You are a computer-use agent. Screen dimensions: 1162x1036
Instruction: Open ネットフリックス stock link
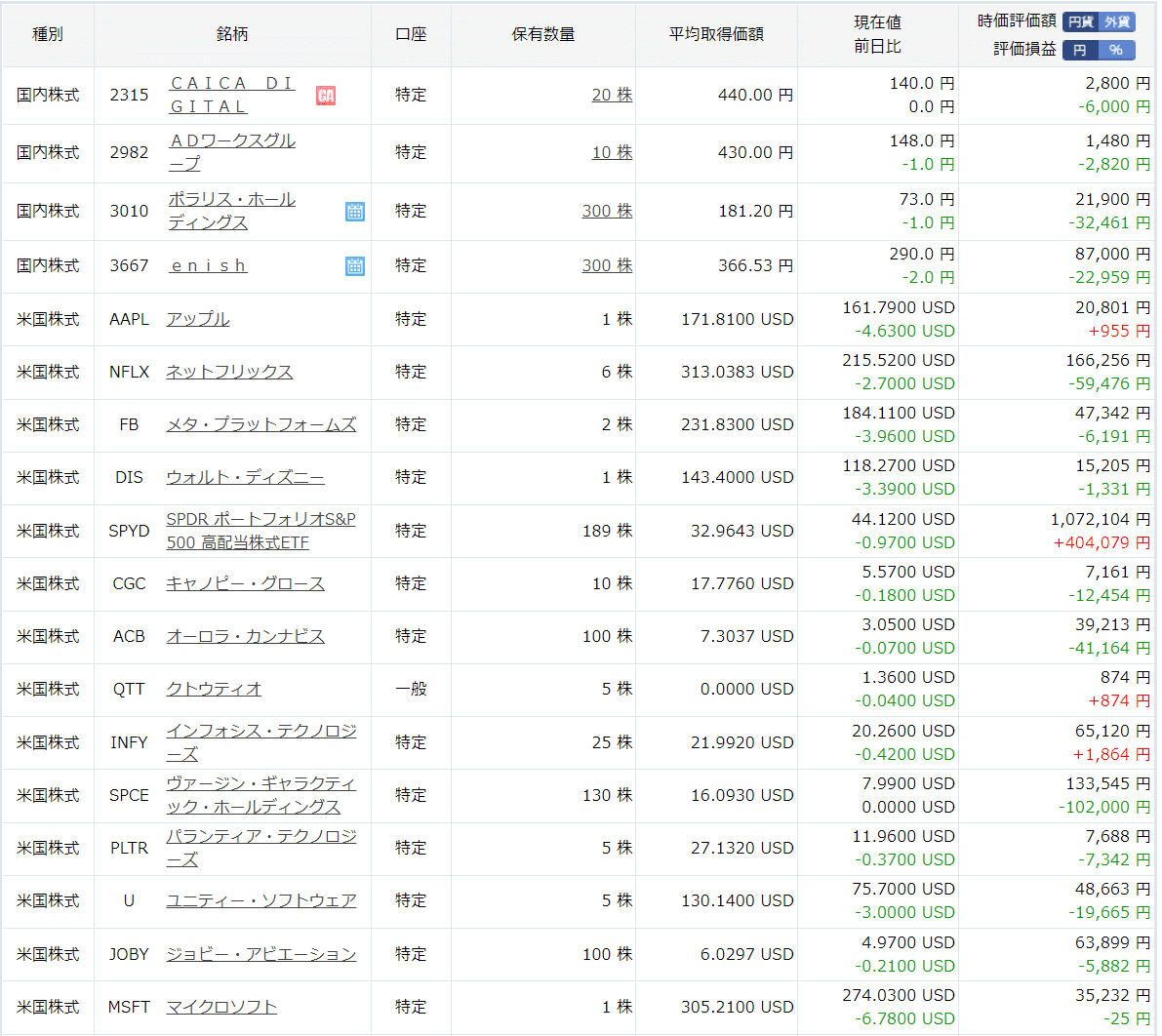229,372
